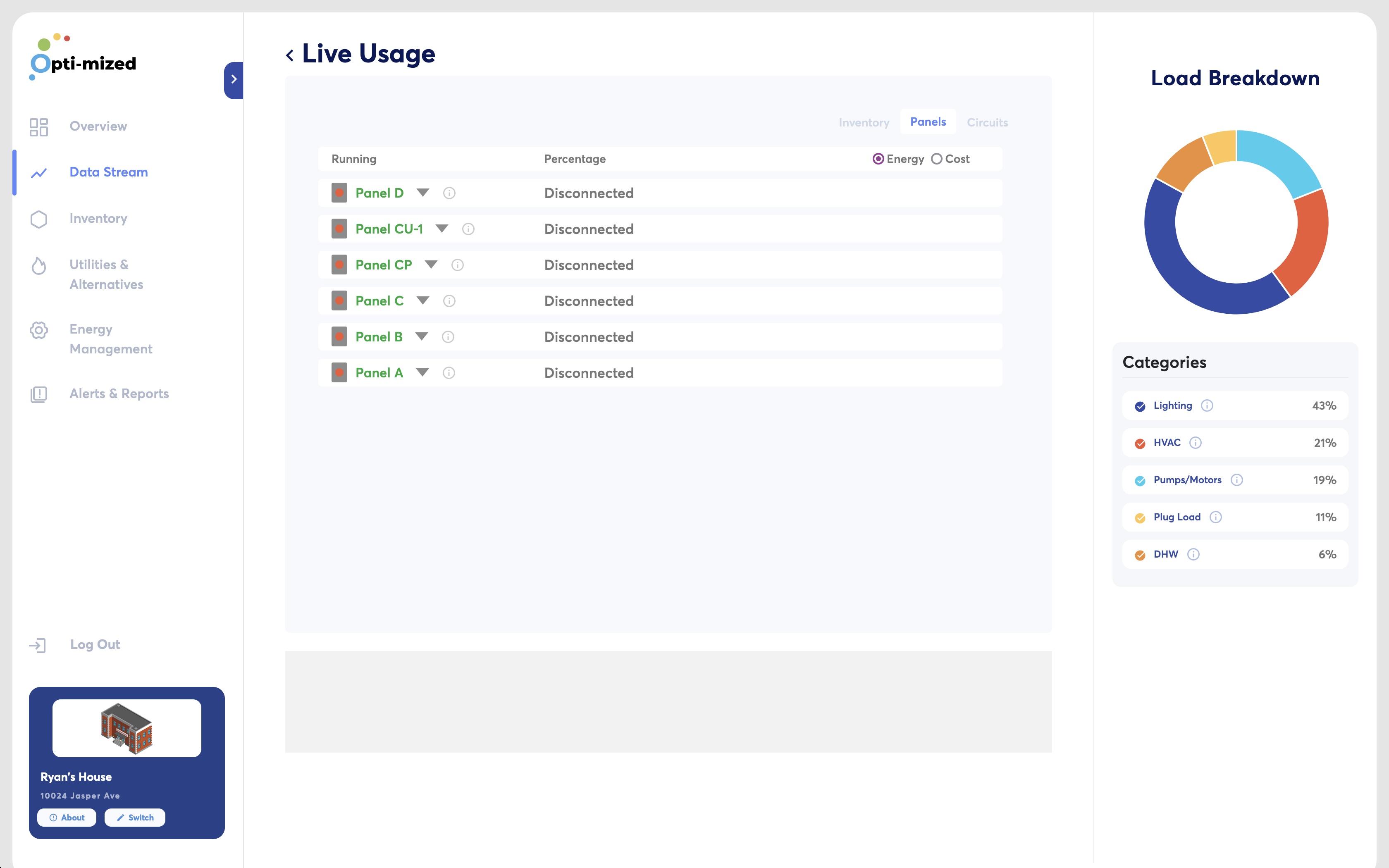Viewport: 1389px width, 868px height.
Task: Click the Alerts & Reports icon
Action: click(38, 394)
